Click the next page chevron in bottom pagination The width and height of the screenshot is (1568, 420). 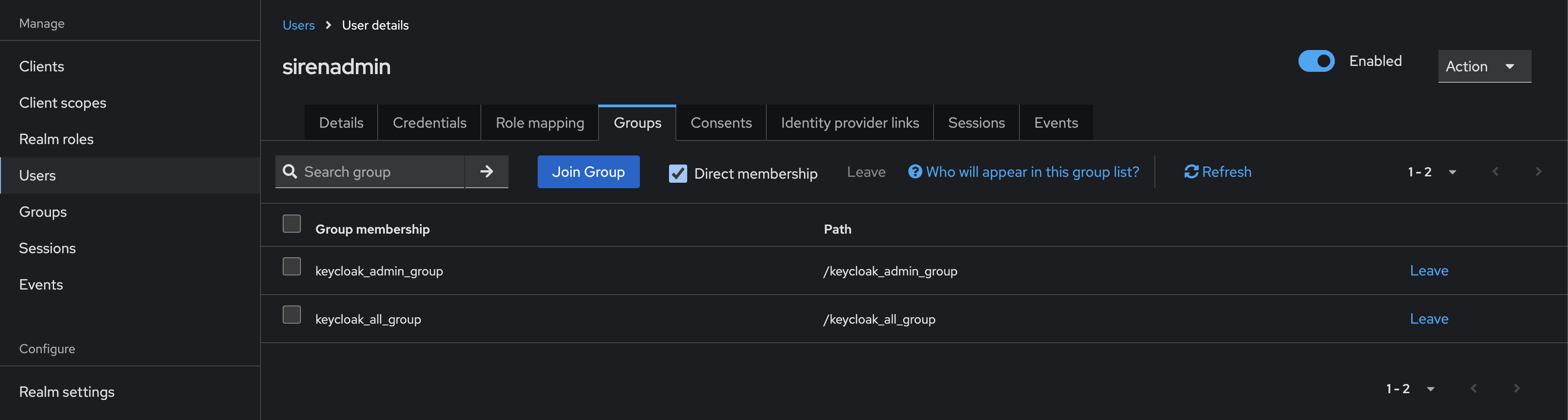[1516, 388]
